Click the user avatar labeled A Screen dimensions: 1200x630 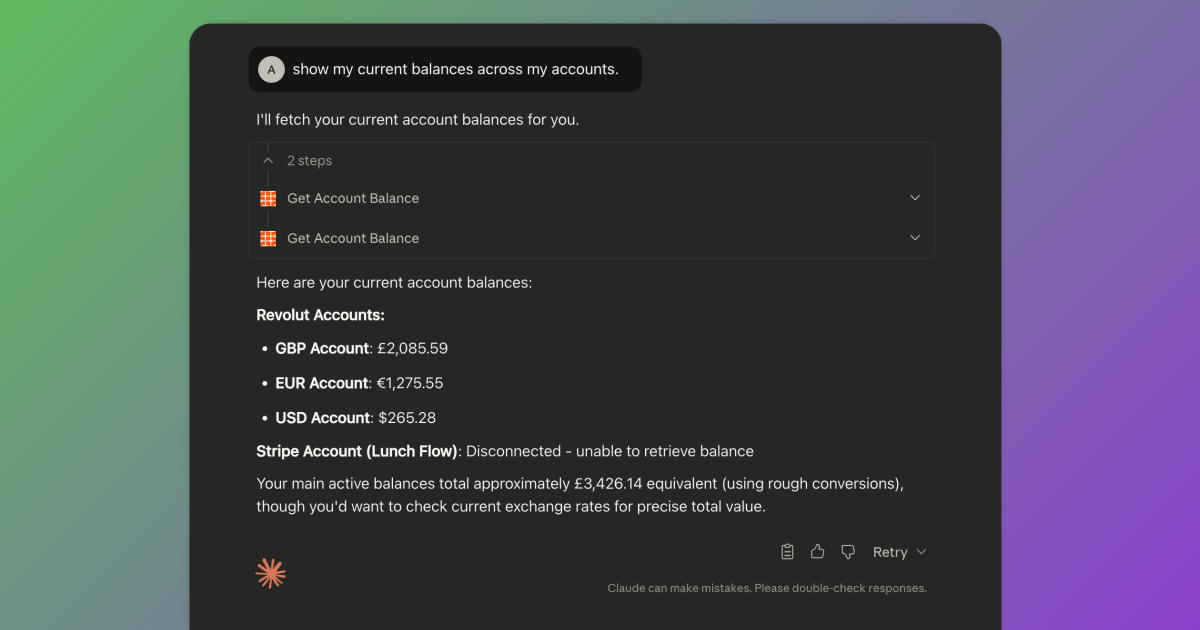click(x=271, y=70)
